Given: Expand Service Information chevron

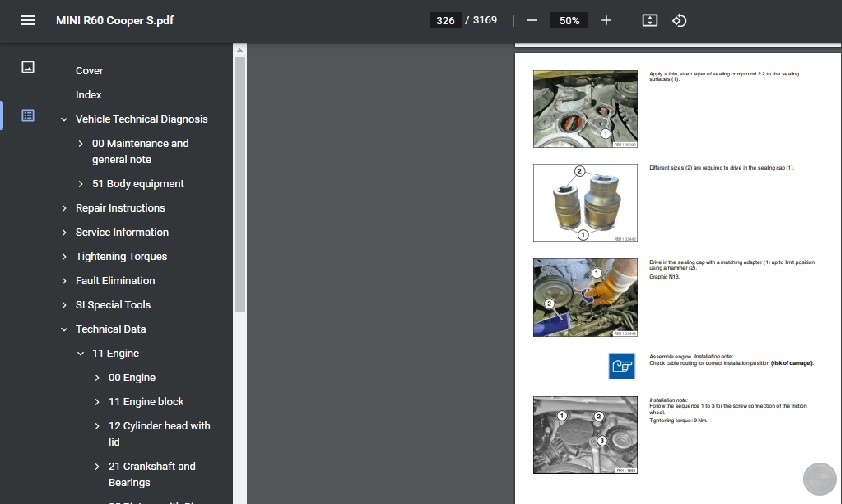Looking at the screenshot, I should tap(64, 232).
